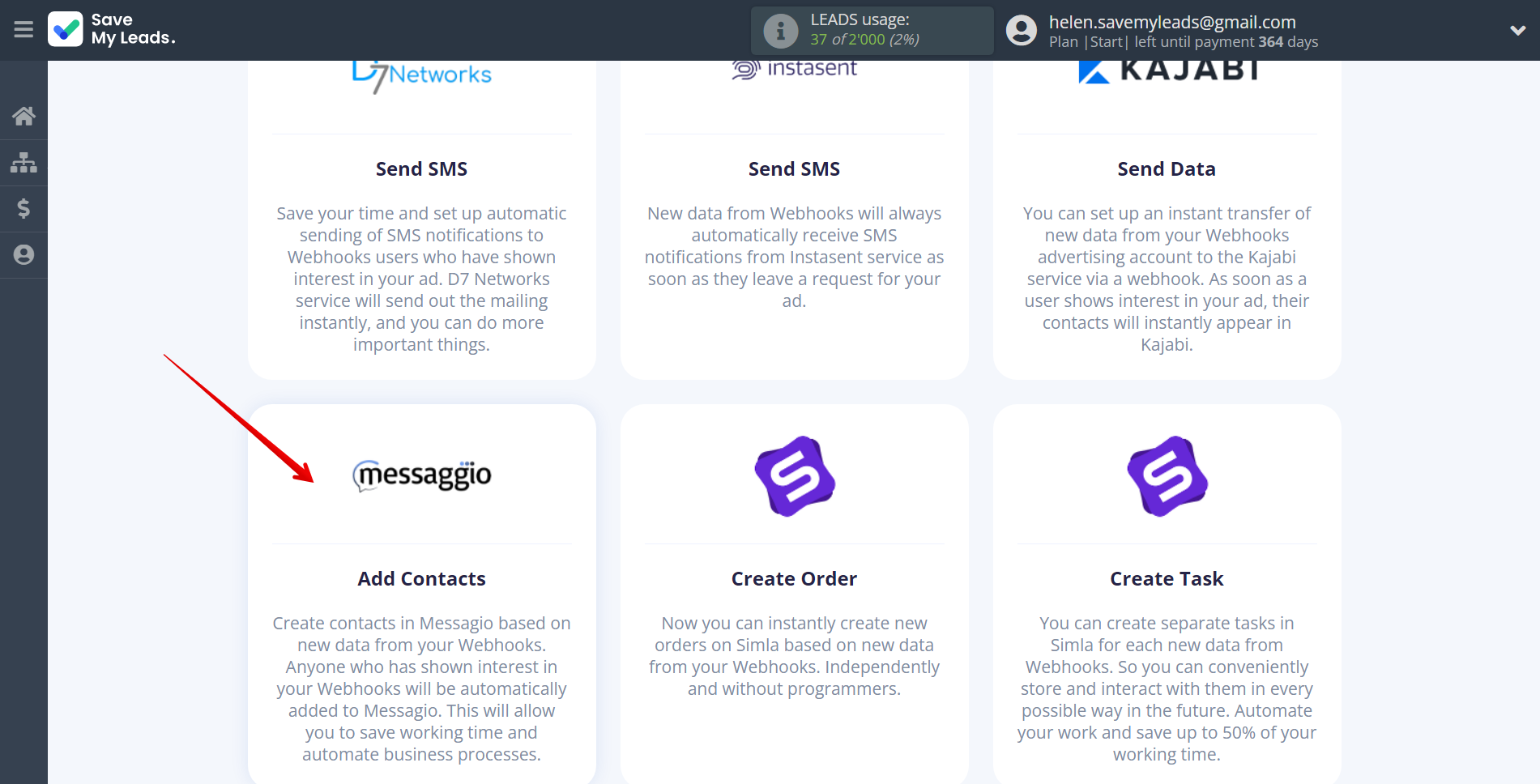Click the account avatar icon

(x=1021, y=31)
